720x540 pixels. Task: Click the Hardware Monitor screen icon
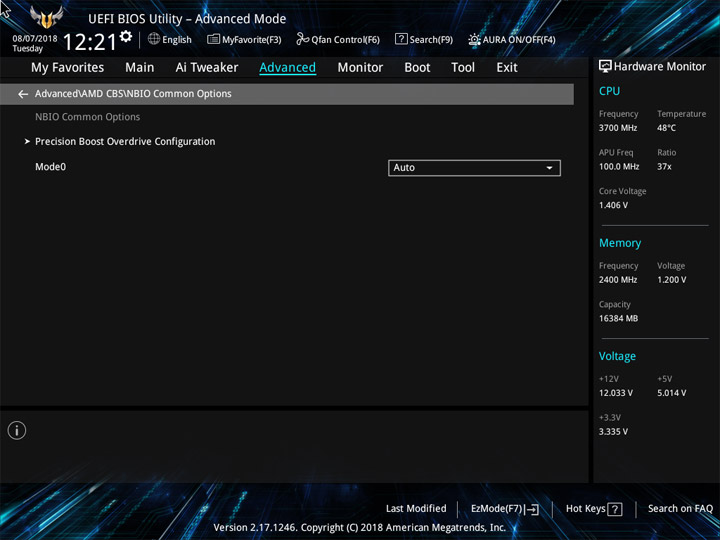(605, 66)
